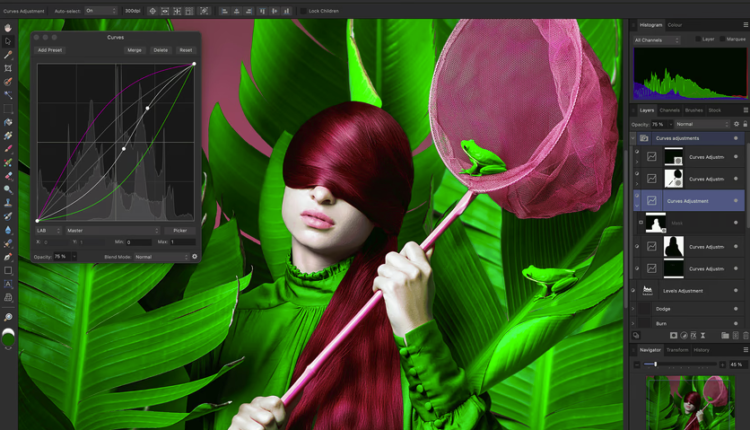
Task: Click the Add Preset button
Action: [x=49, y=49]
